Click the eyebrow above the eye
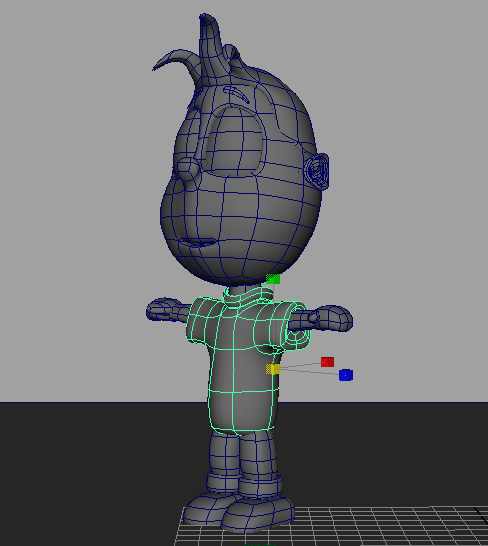Image resolution: width=488 pixels, height=546 pixels. coord(236,93)
